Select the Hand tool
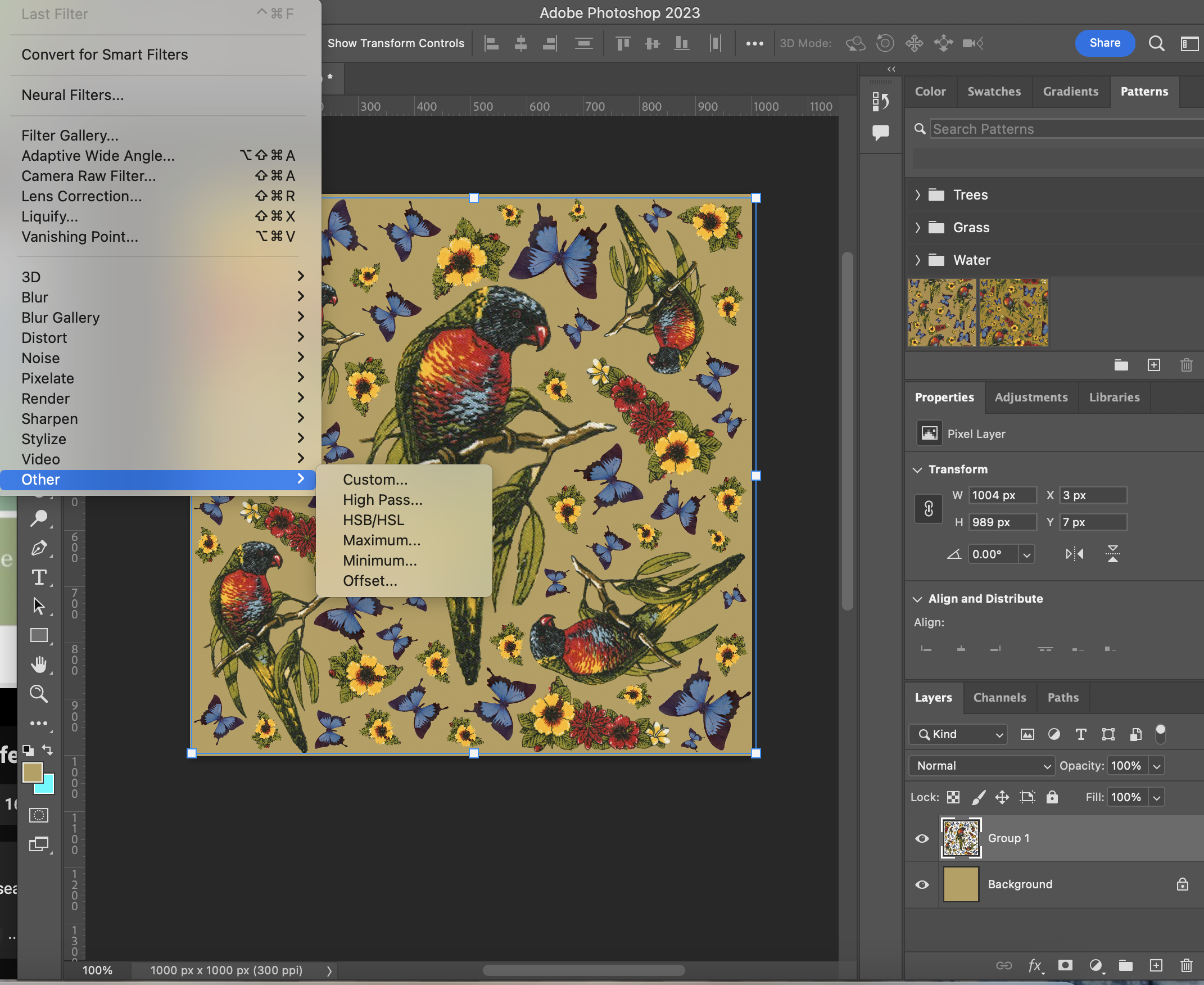The image size is (1204, 985). point(39,665)
